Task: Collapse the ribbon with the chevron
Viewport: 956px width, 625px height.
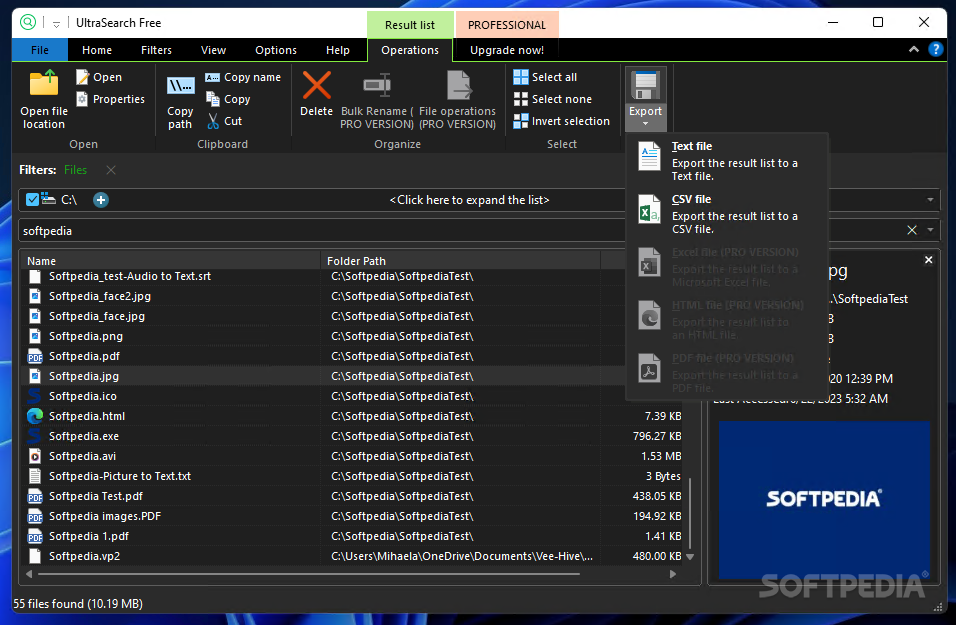Action: click(913, 49)
